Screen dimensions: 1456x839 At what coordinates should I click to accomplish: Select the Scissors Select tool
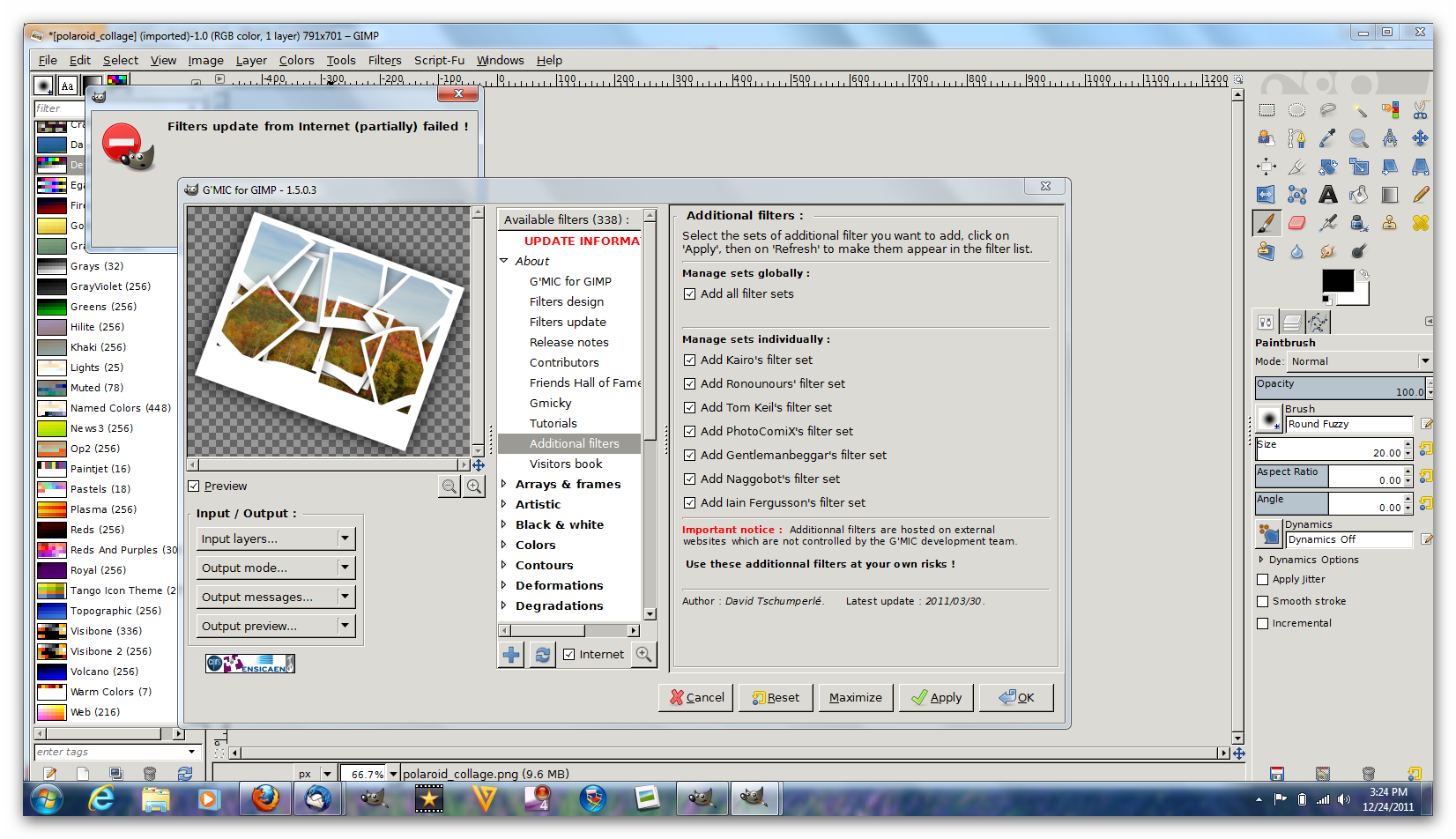pyautogui.click(x=1420, y=110)
